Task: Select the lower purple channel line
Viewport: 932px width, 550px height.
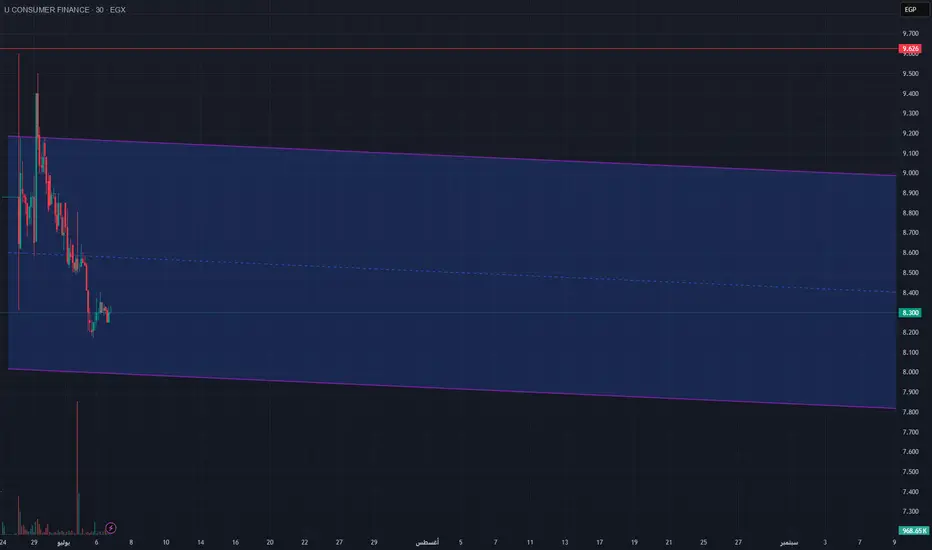Action: [452, 389]
